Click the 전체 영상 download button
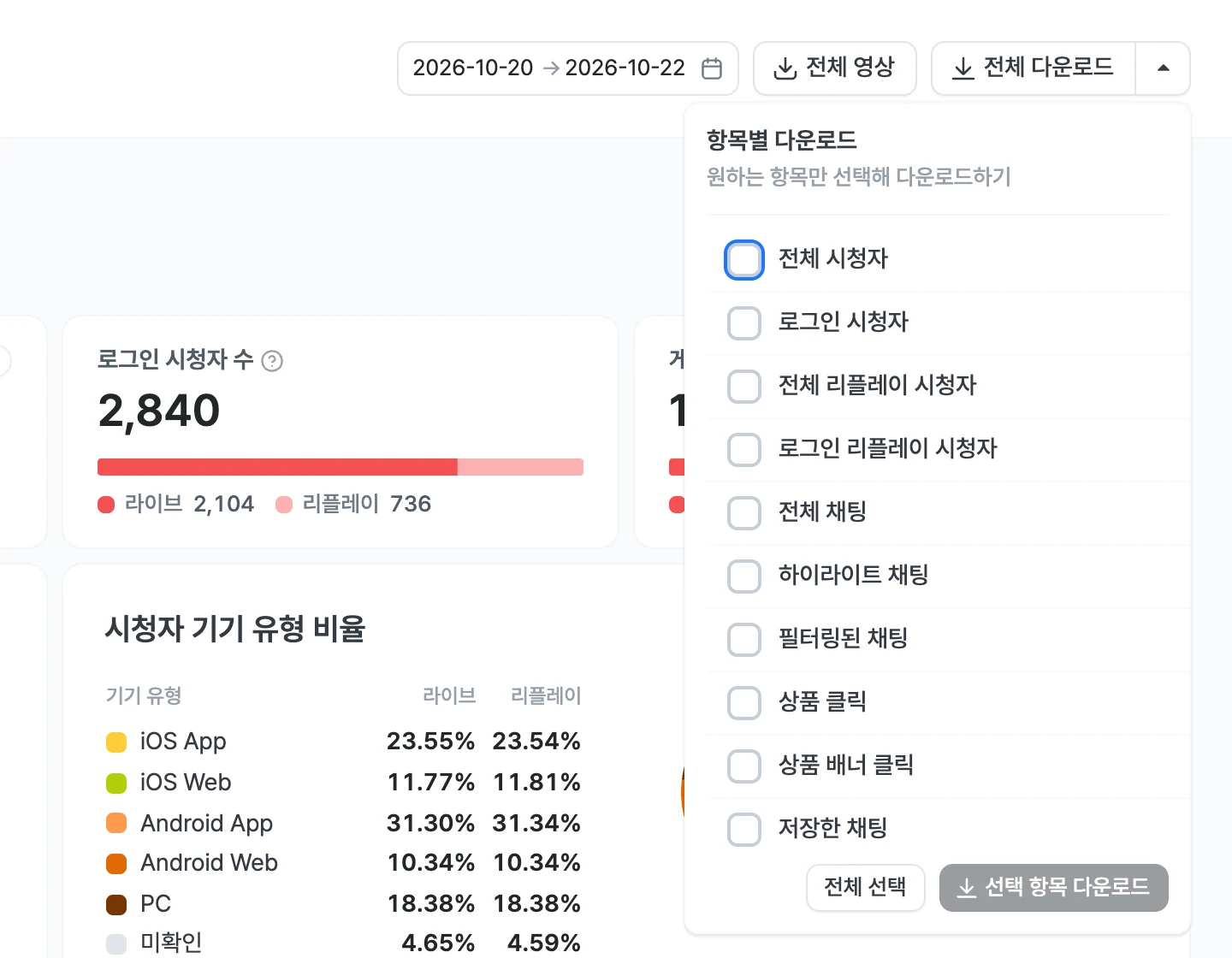This screenshot has height=958, width=1232. [x=834, y=68]
